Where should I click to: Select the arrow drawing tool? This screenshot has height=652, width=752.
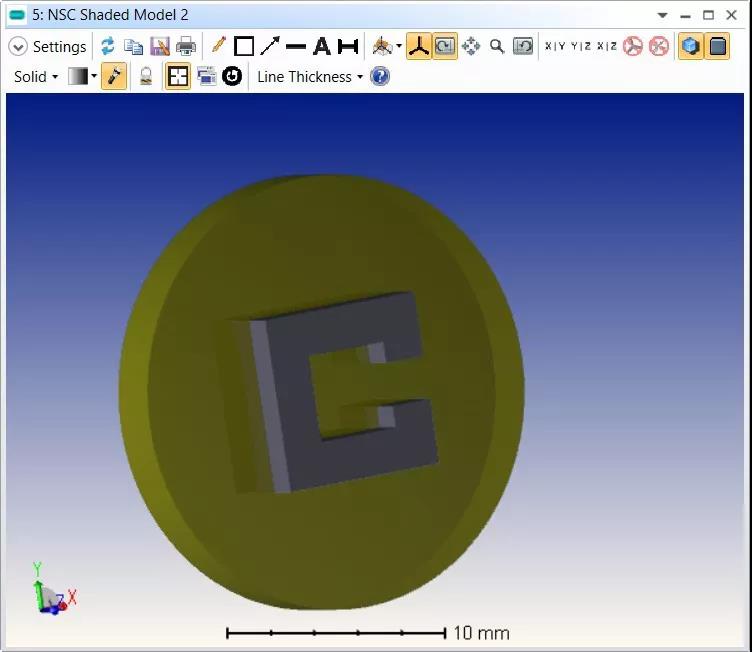[x=270, y=46]
